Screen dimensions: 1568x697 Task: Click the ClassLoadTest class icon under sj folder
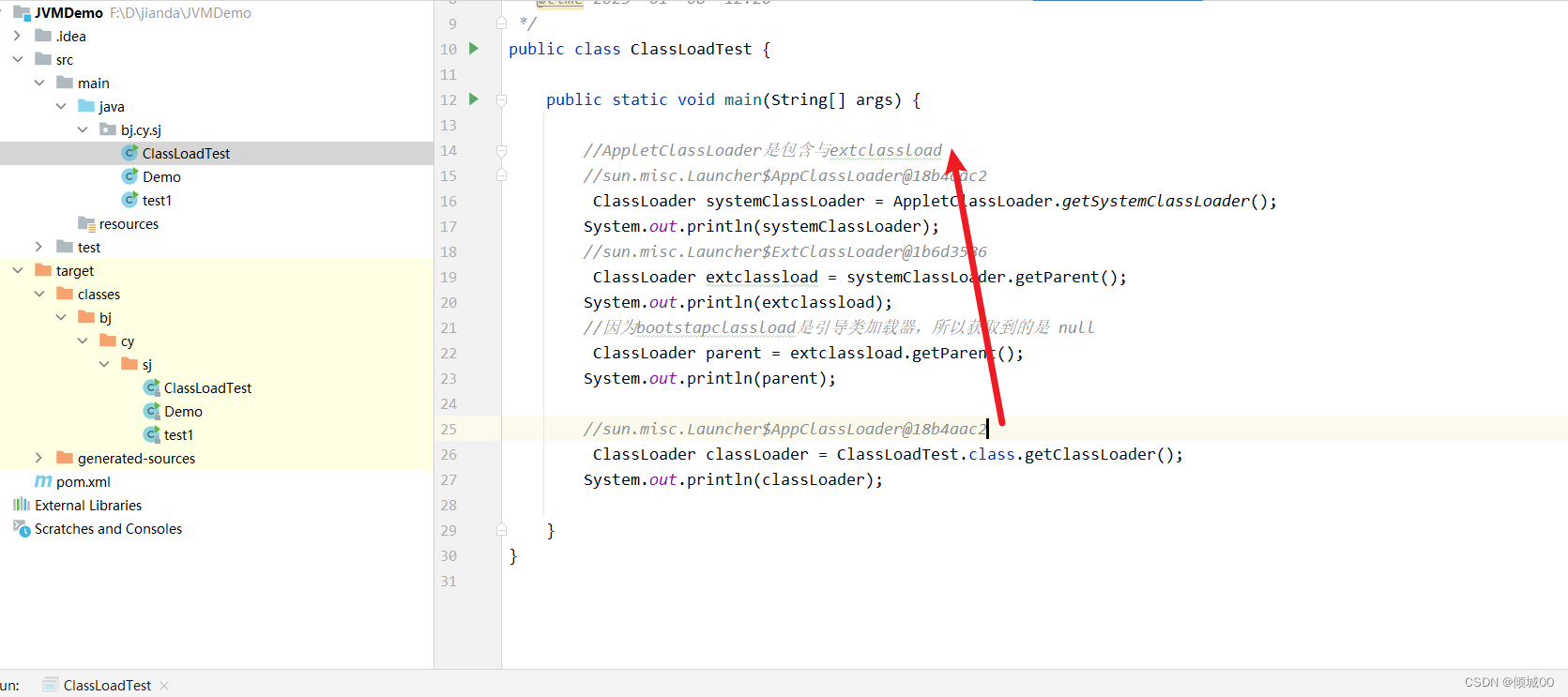(152, 387)
